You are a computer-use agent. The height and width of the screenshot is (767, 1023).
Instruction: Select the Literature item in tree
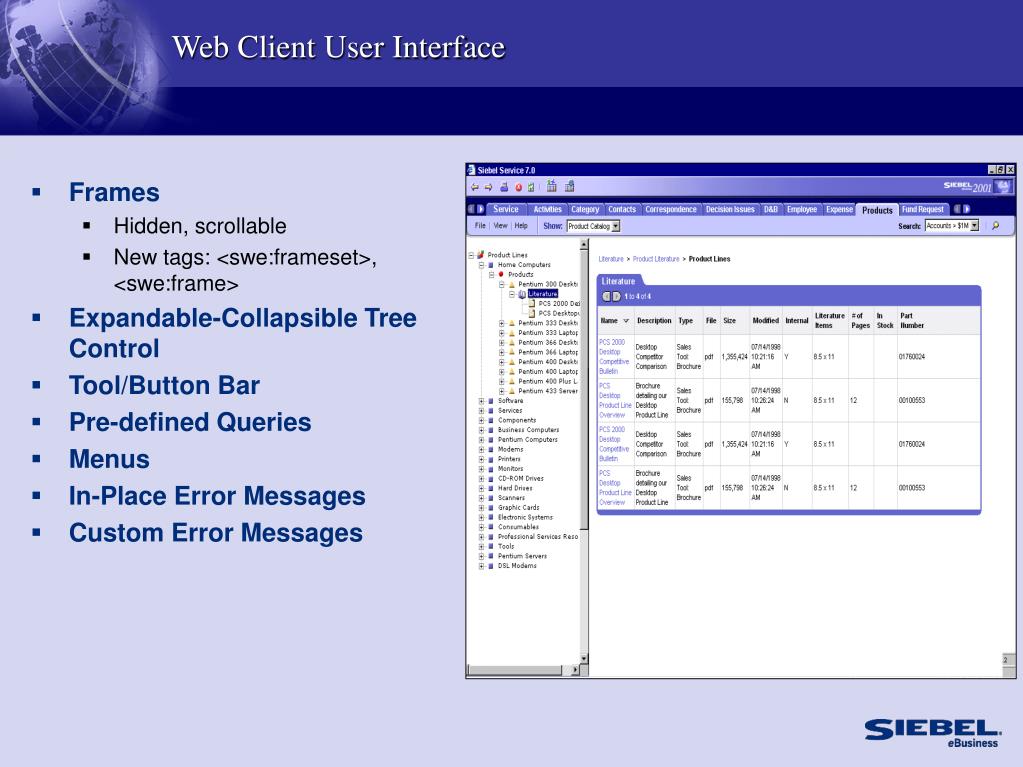tap(542, 294)
